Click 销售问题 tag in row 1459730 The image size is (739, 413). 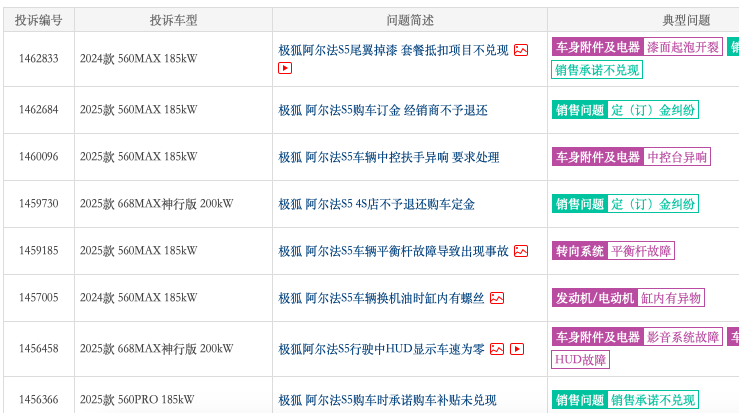coord(580,204)
